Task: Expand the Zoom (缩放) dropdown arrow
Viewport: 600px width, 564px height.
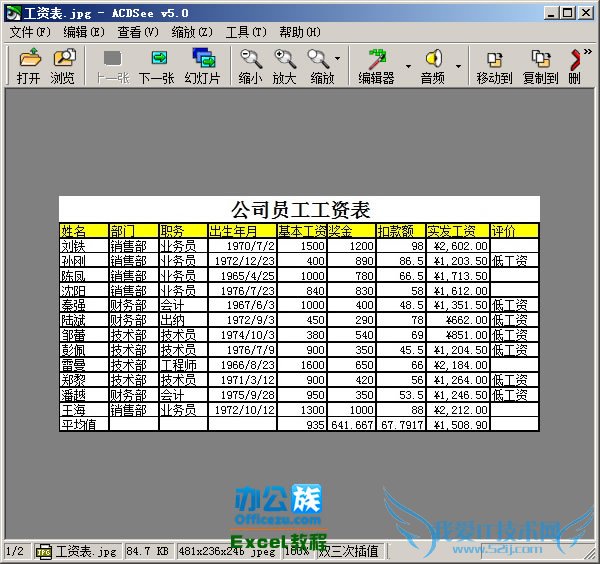Action: [337, 59]
